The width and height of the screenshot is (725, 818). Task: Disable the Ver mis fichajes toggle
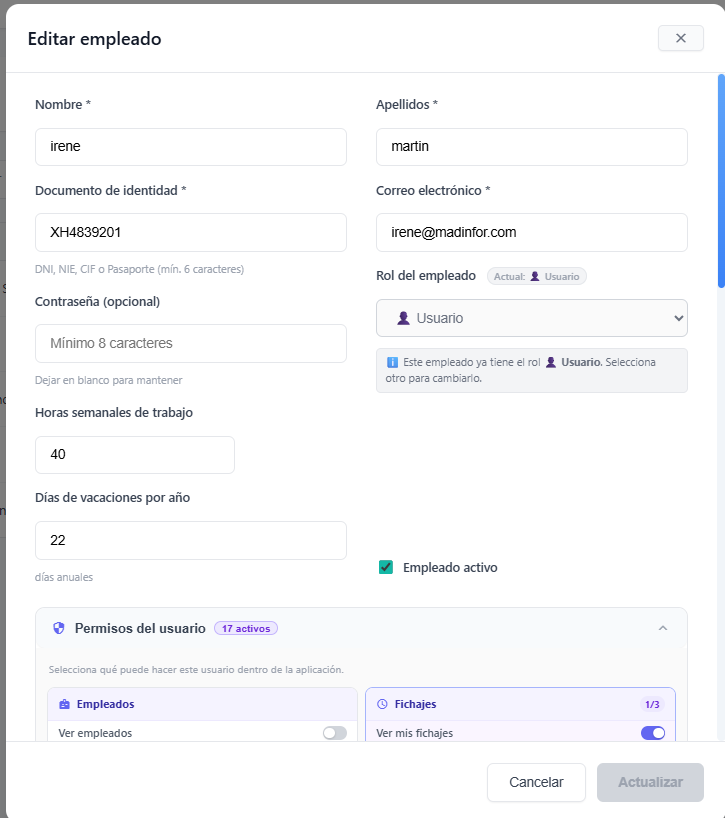point(652,733)
